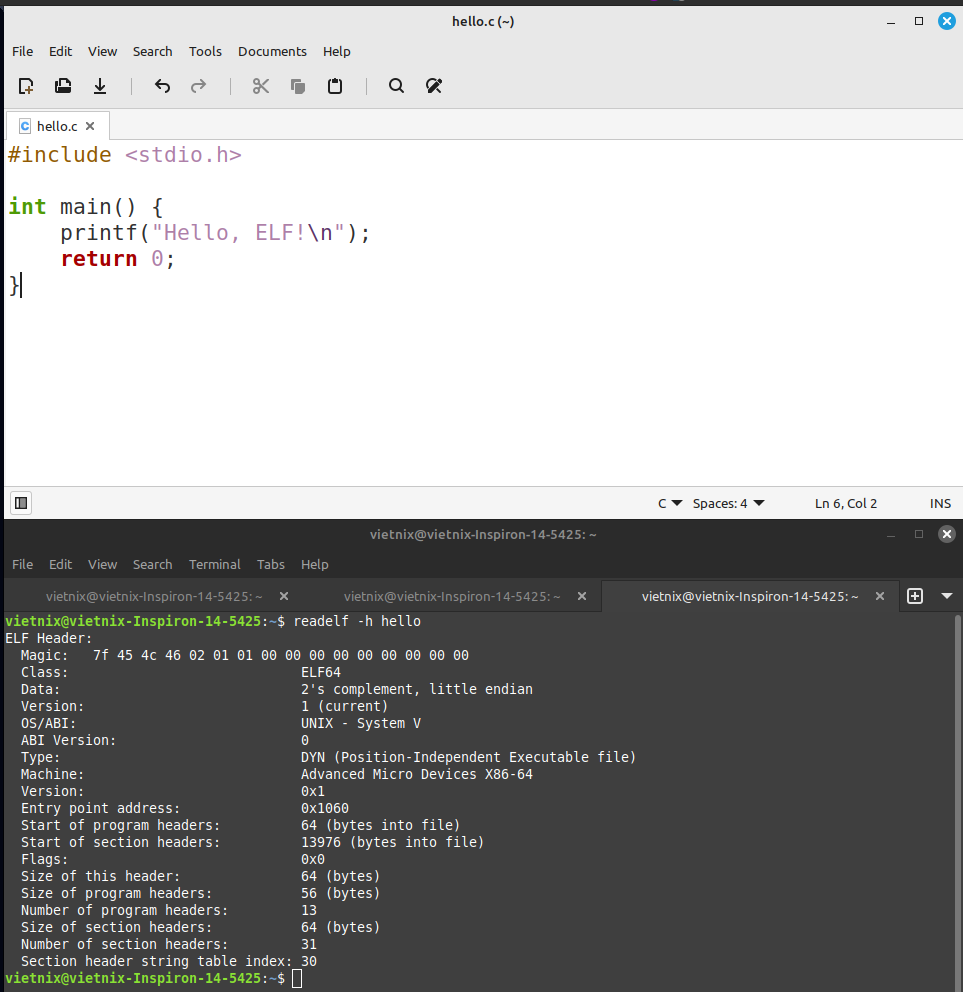Minimize the hello.c editor window
963x992 pixels.
891,22
